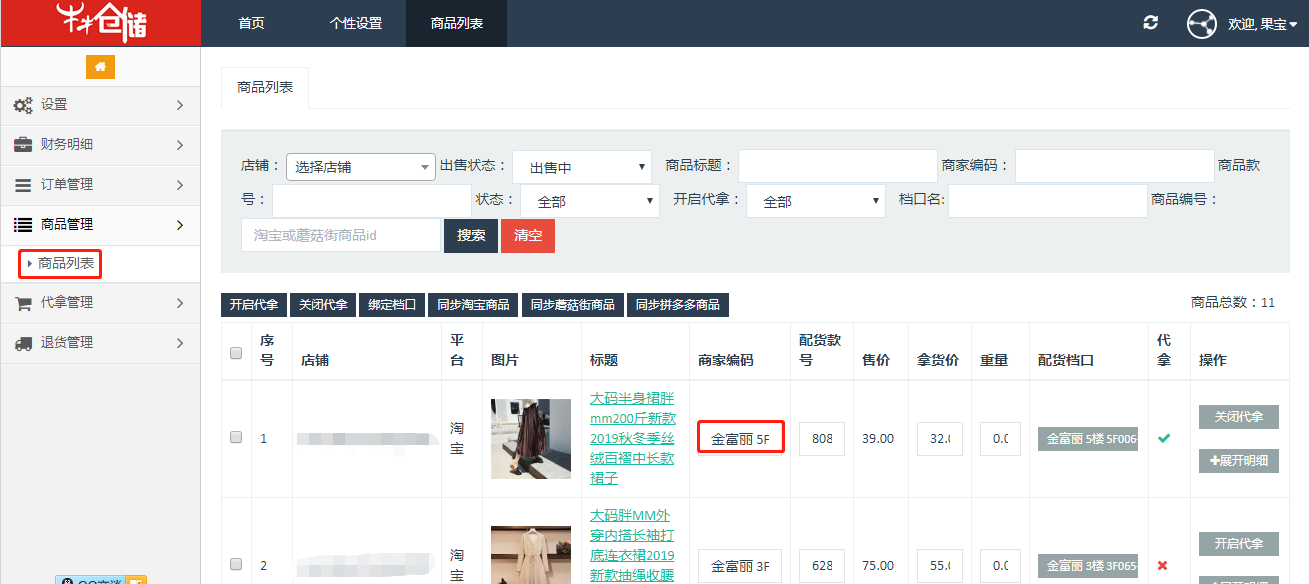
Task: Expand the 订单管理 sidebar menu chevron
Action: 180,185
